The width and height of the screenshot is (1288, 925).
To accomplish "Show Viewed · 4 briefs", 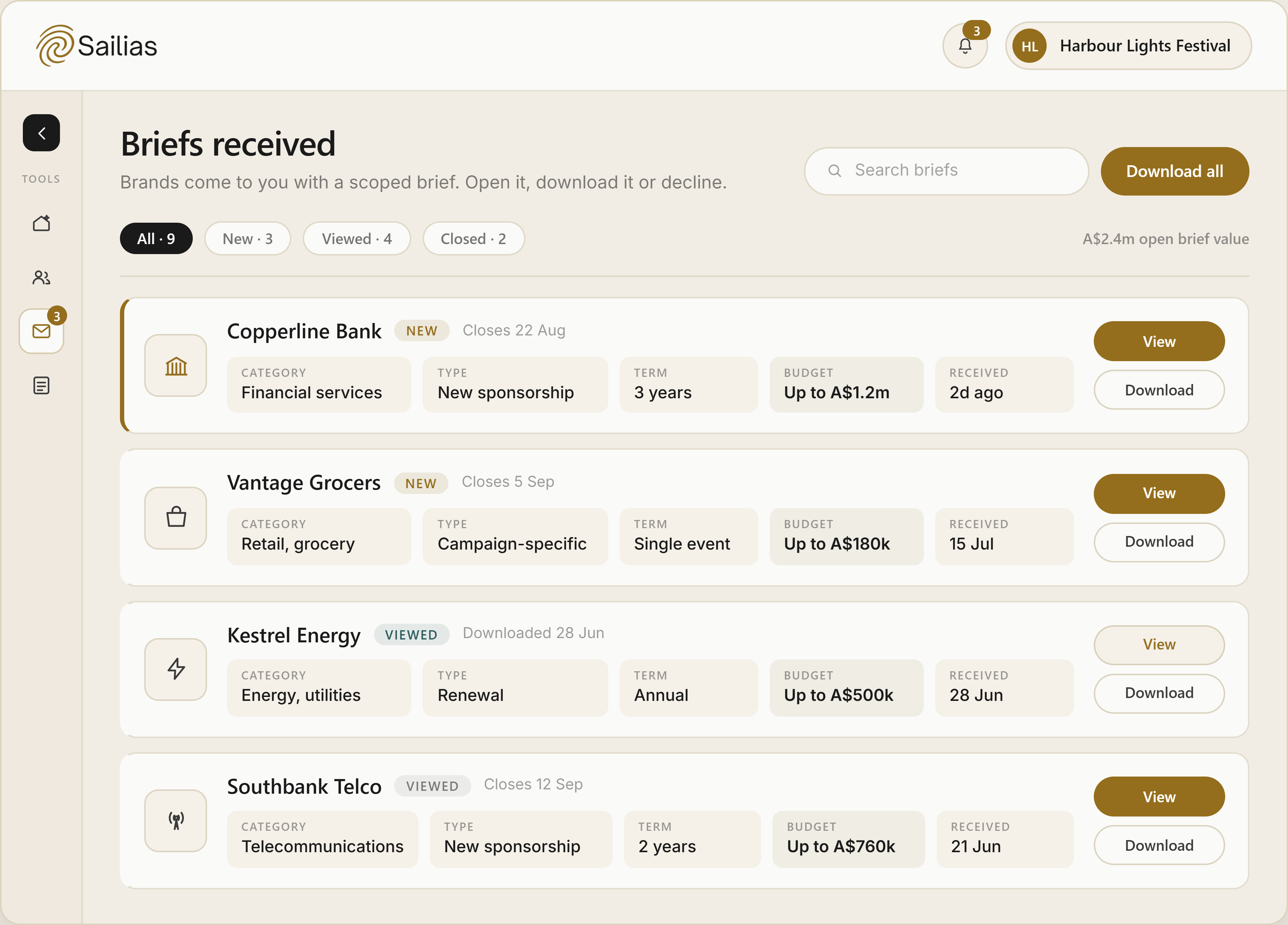I will 357,238.
